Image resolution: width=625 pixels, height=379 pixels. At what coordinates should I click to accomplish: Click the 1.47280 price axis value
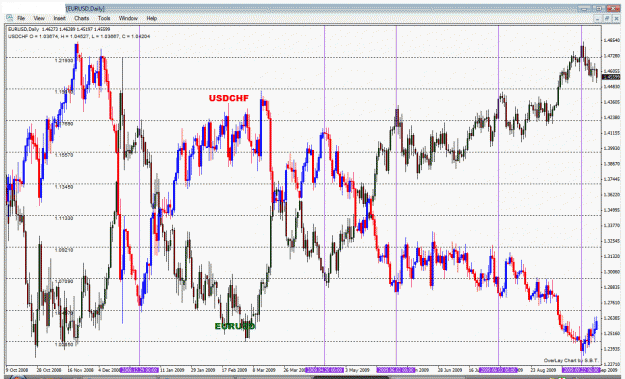point(612,56)
